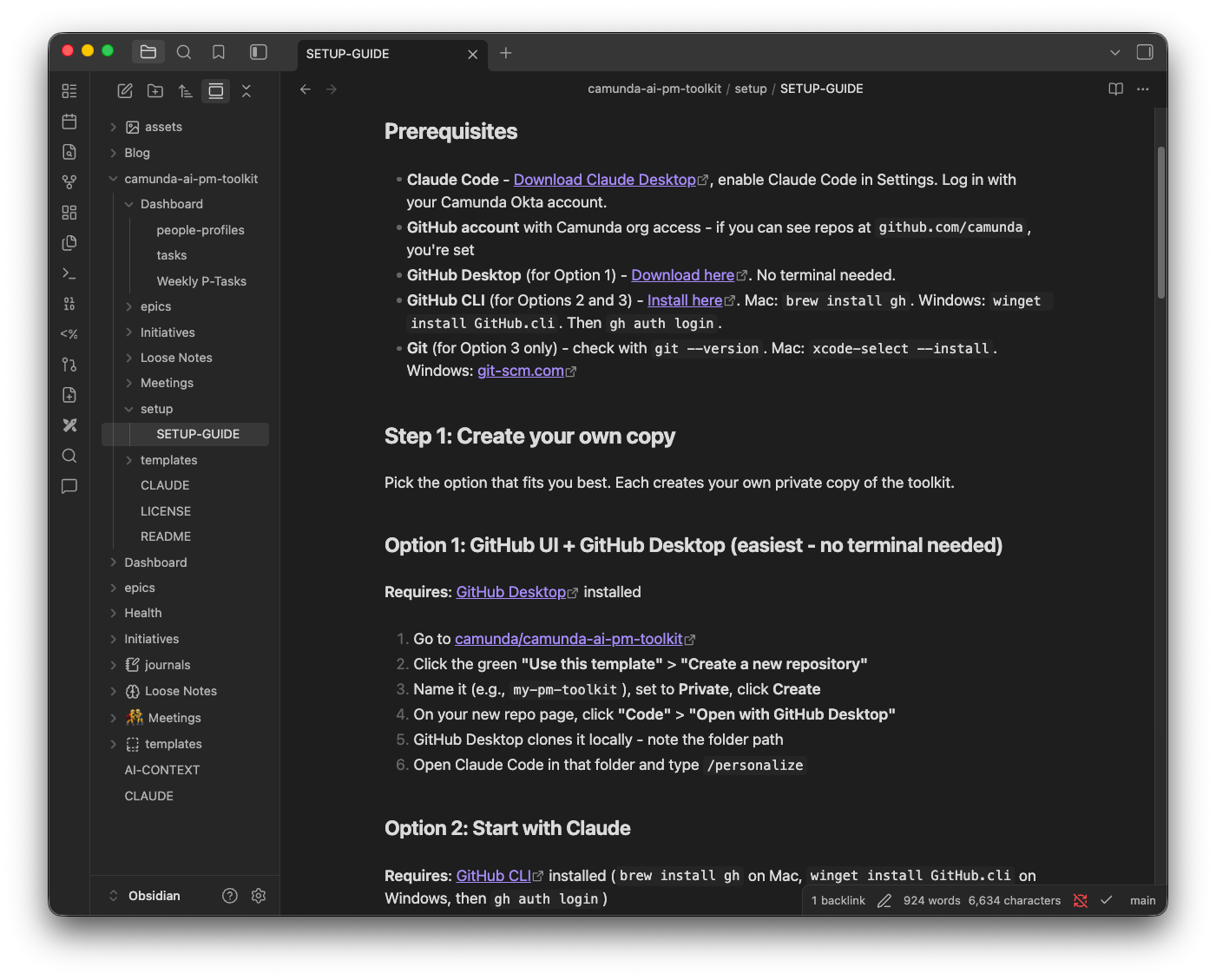The height and width of the screenshot is (980, 1216).
Task: Open graph view ribbon icon
Action: pos(69,182)
